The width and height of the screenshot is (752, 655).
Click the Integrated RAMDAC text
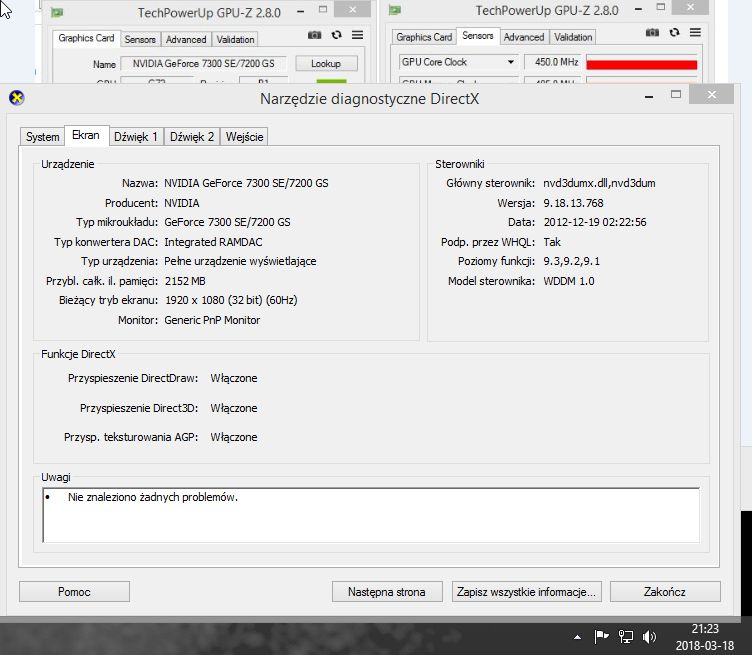[x=213, y=242]
